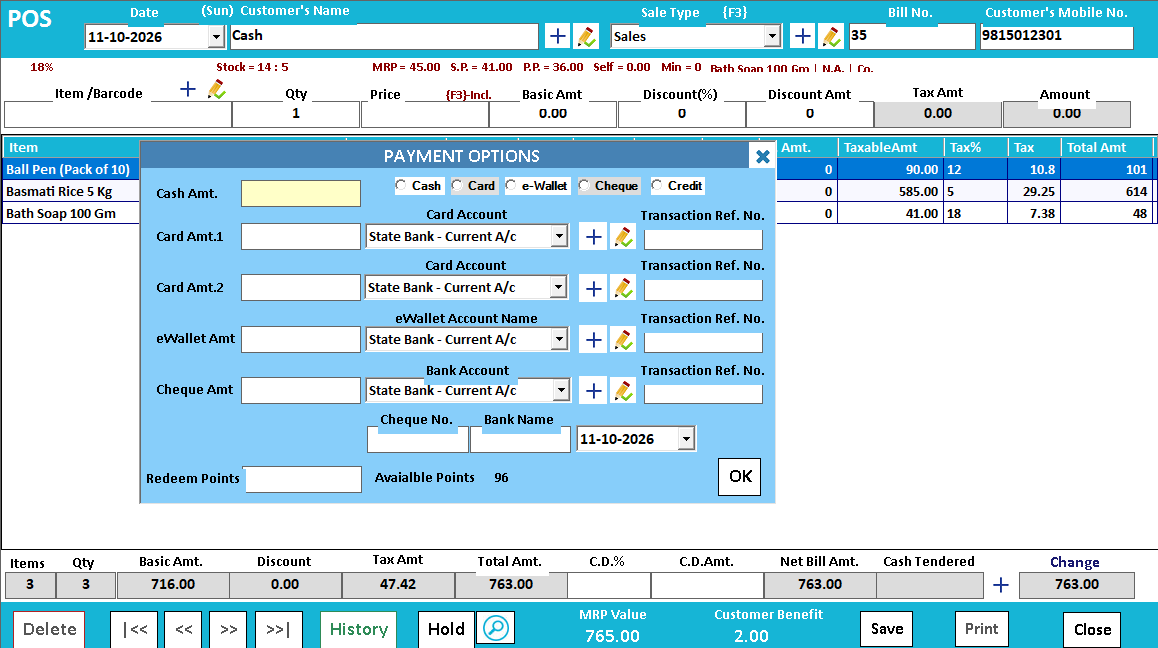This screenshot has height=648, width=1158.
Task: Add new customer with plus icon
Action: pyautogui.click(x=558, y=36)
